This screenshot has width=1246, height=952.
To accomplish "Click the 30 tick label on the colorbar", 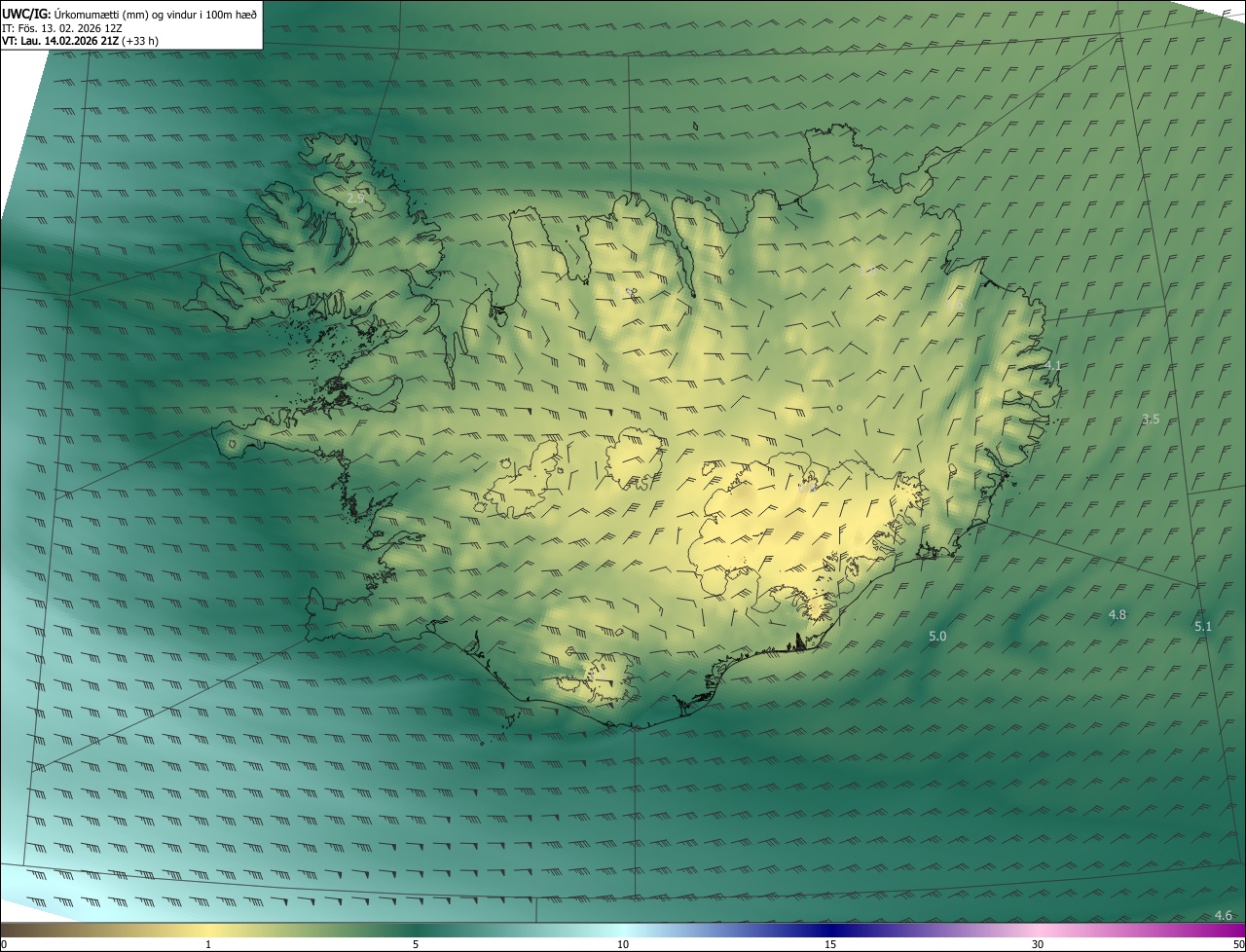I will click(x=1038, y=944).
